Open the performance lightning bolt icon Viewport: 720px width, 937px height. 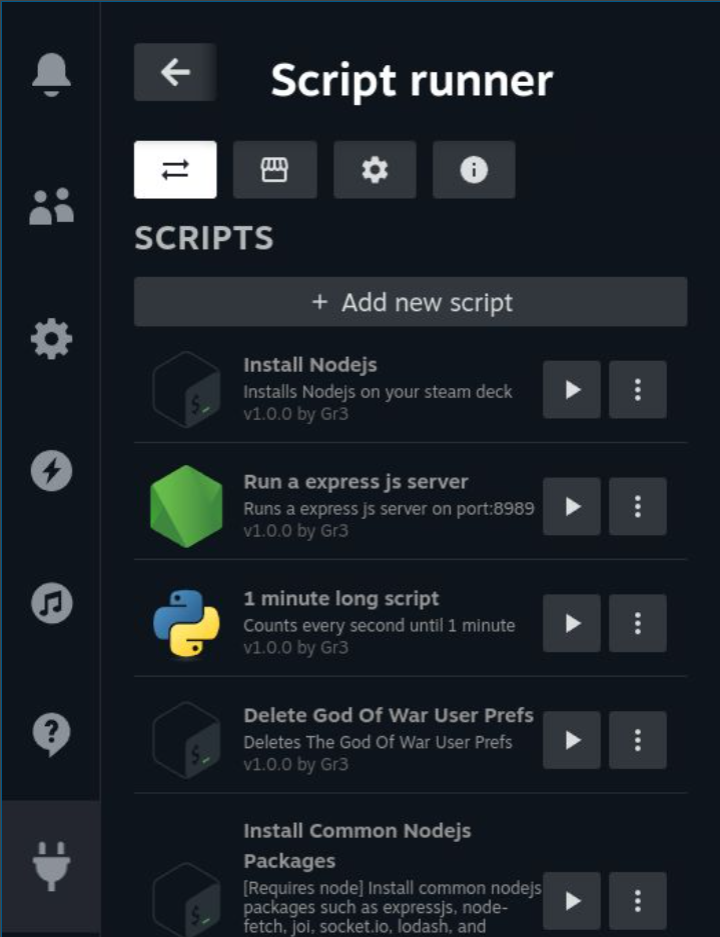51,471
